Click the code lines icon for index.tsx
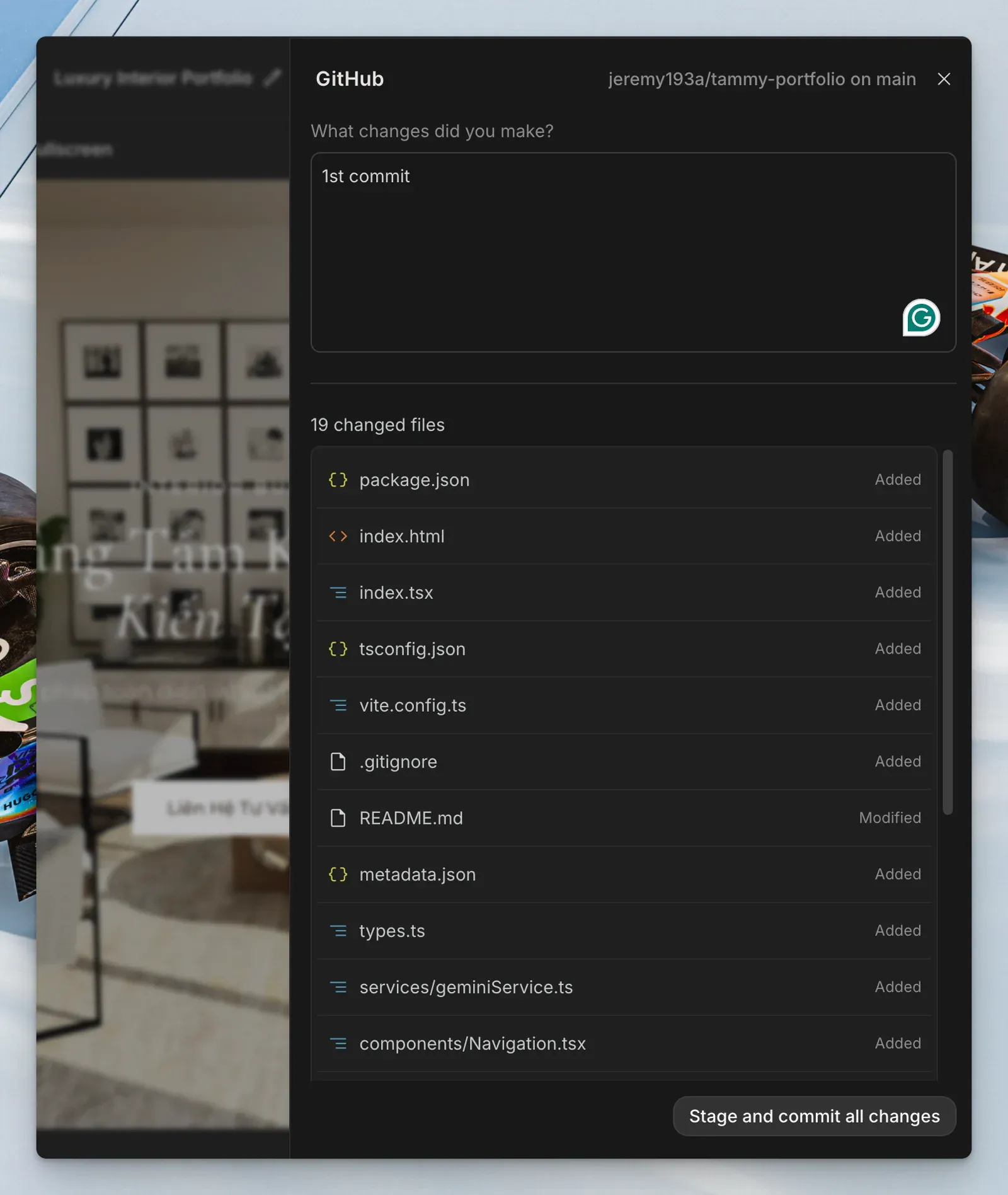The height and width of the screenshot is (1195, 1008). [338, 592]
